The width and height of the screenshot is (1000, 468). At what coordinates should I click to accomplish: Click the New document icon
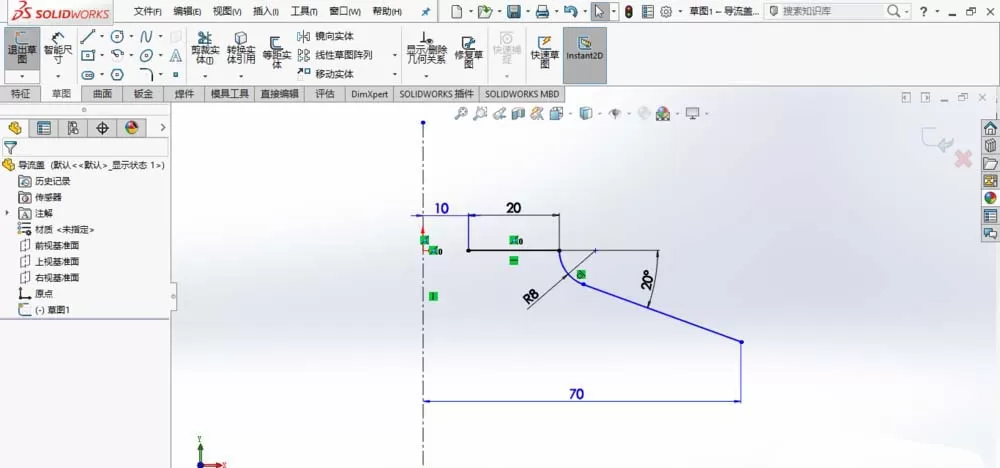[x=457, y=11]
